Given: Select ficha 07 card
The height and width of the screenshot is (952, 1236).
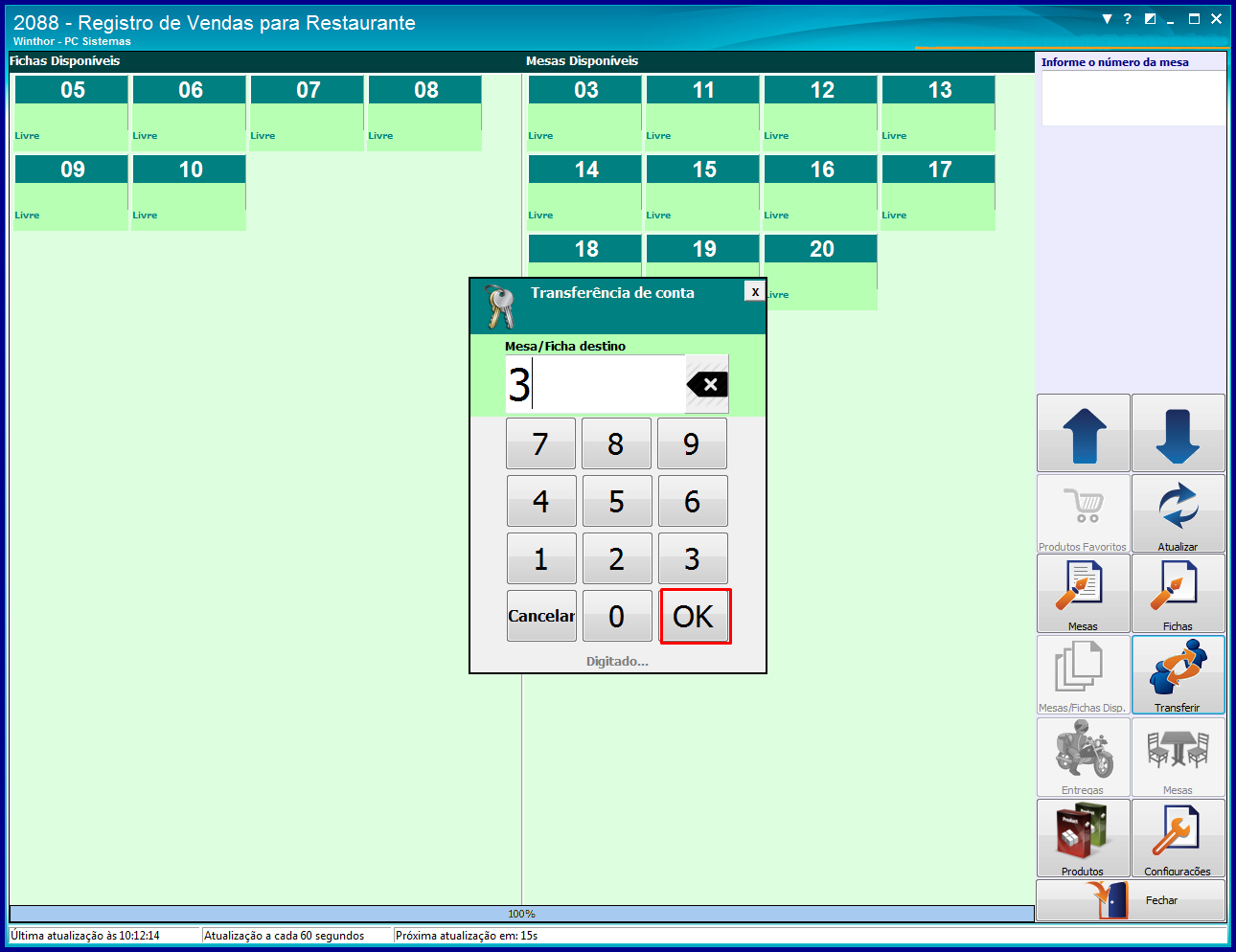Looking at the screenshot, I should point(307,113).
